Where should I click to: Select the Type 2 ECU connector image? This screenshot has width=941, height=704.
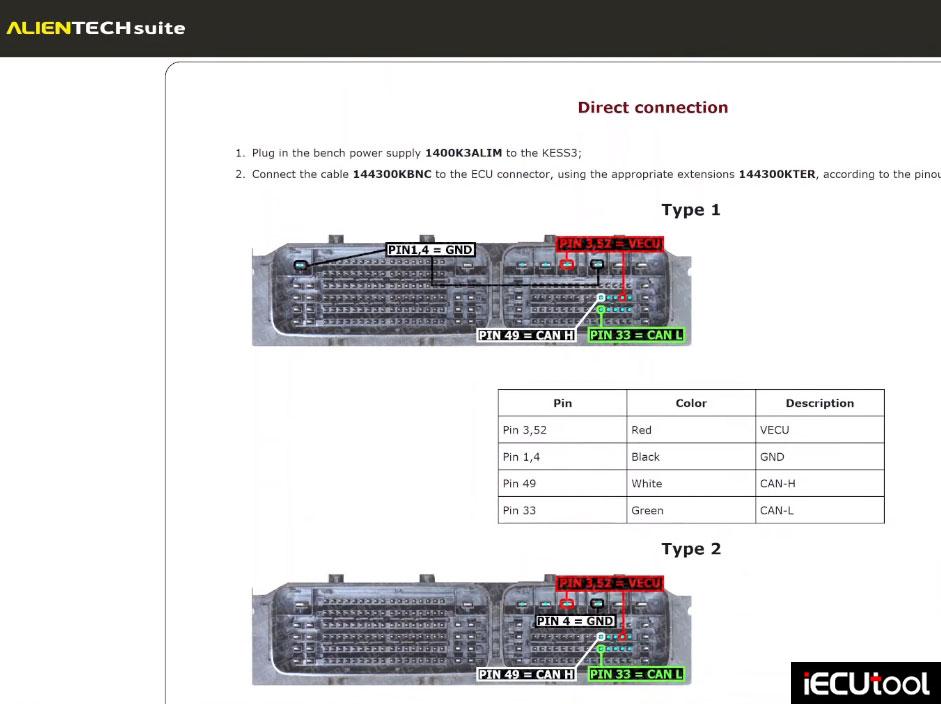pos(472,630)
